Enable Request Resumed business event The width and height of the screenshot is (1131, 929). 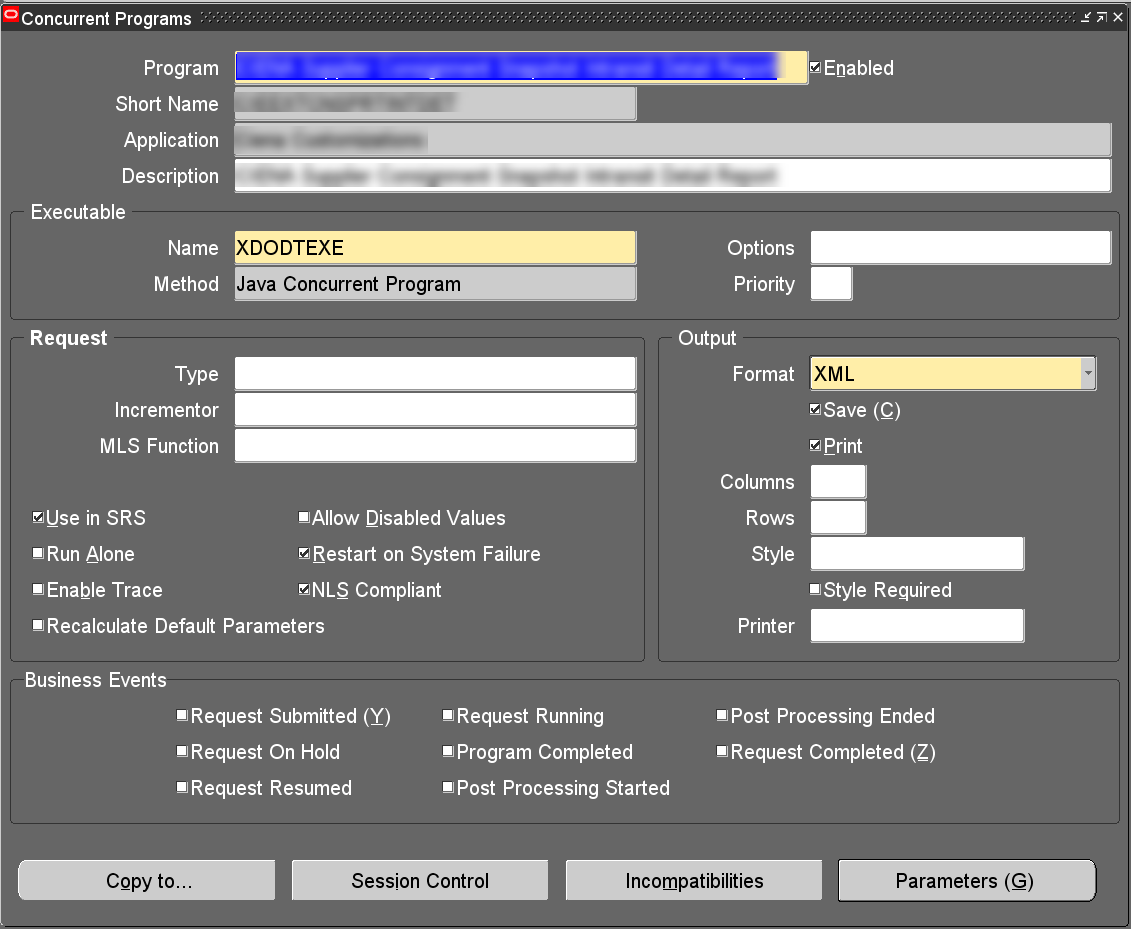tap(182, 788)
